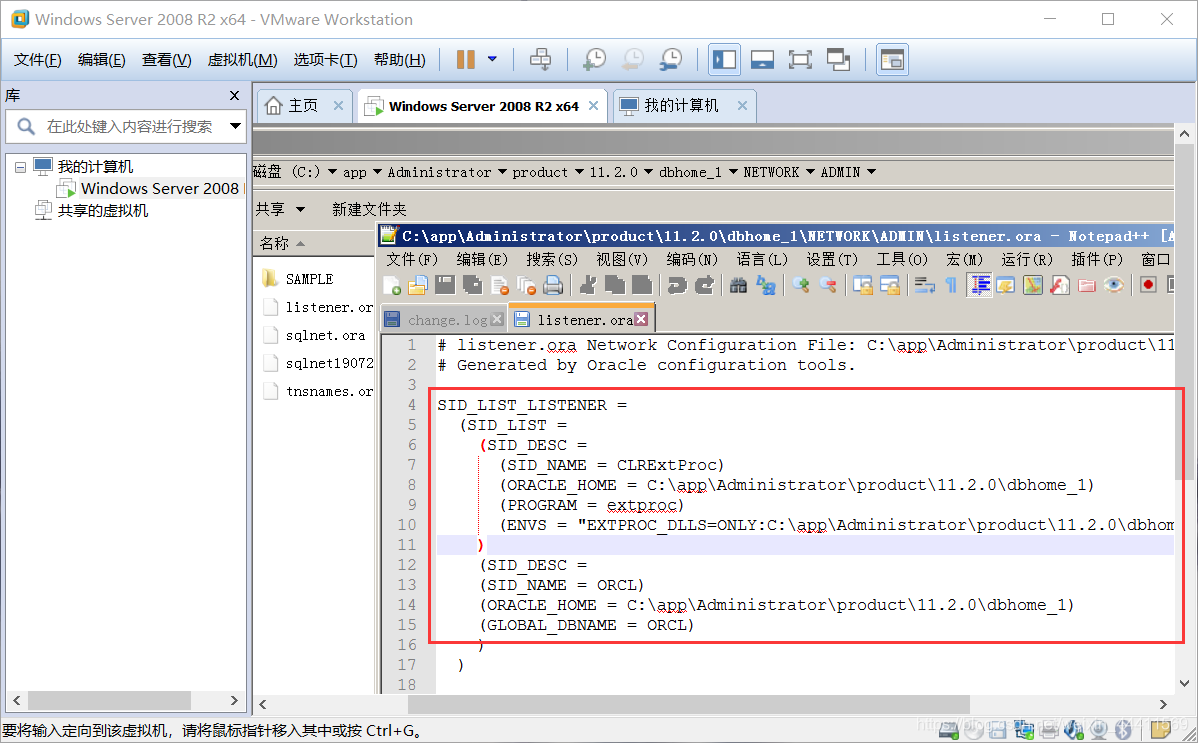Image resolution: width=1198 pixels, height=743 pixels.
Task: Toggle Notepad++ word wrap icon
Action: (924, 285)
